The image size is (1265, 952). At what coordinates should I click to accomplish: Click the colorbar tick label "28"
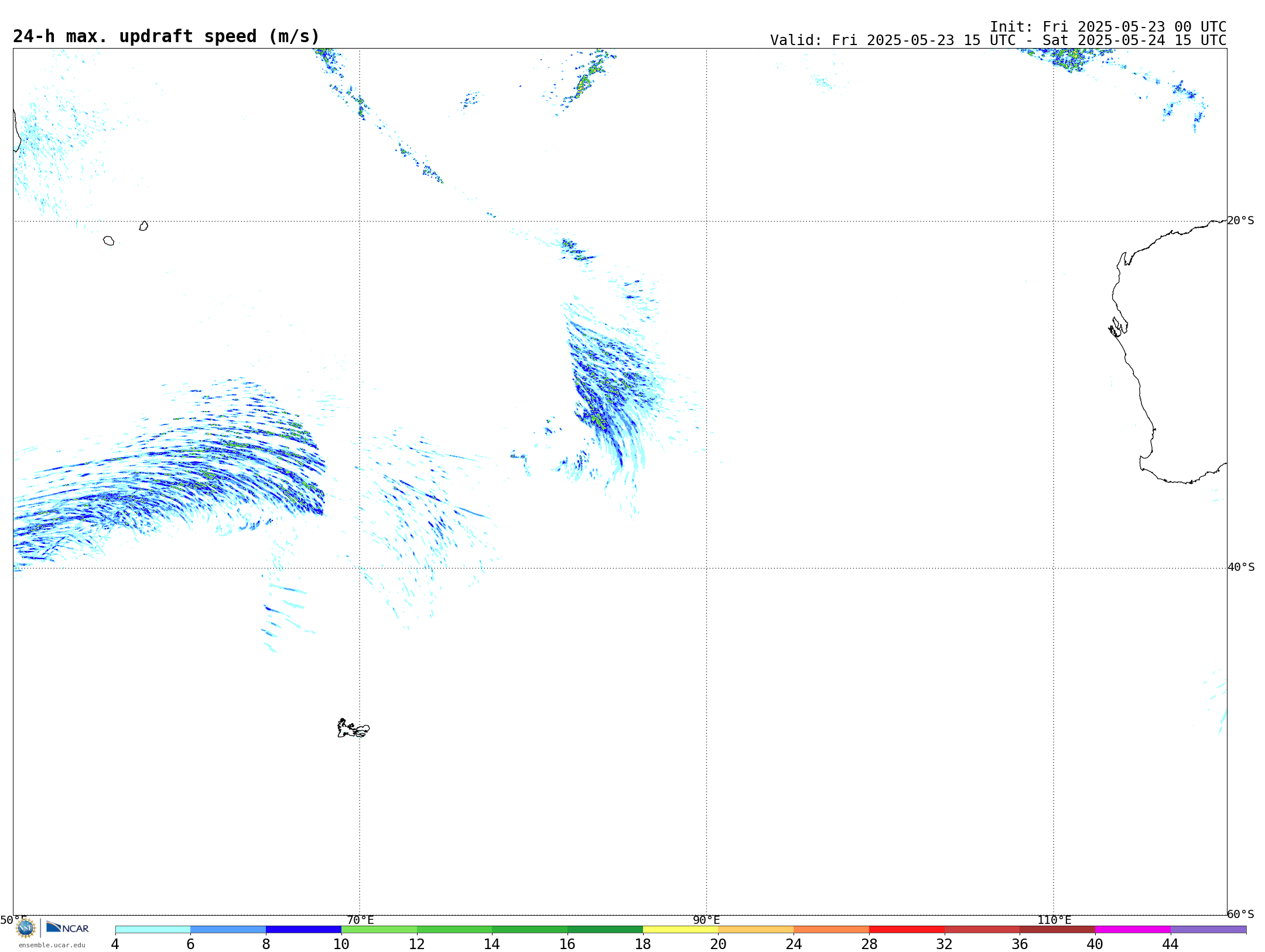[x=869, y=944]
